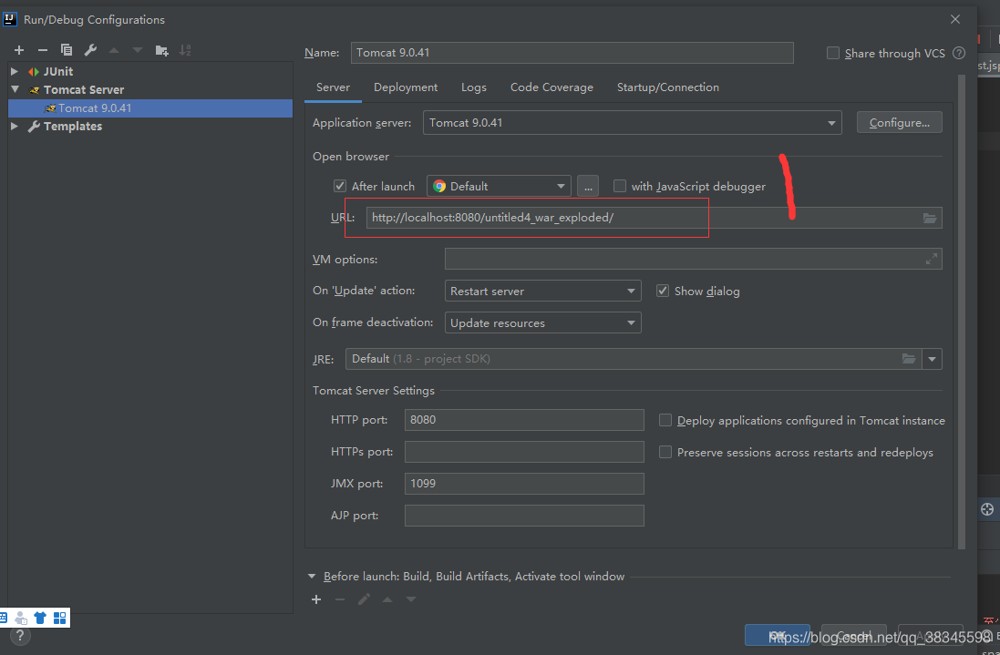Viewport: 1000px width, 655px height.
Task: Click the target icon in the background editor window
Action: pos(987,509)
